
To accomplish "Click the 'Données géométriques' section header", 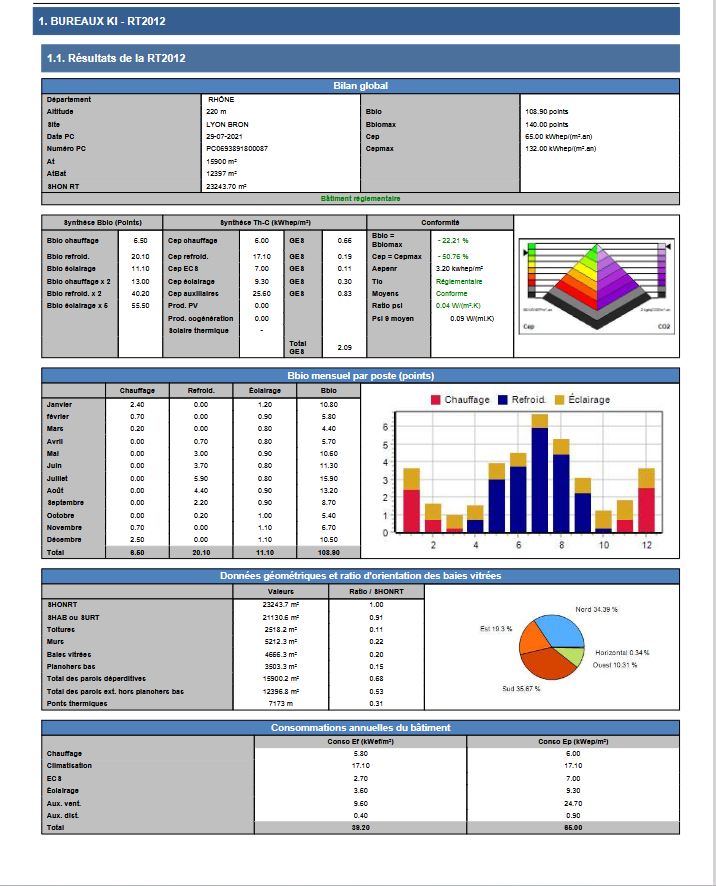I will point(361,576).
